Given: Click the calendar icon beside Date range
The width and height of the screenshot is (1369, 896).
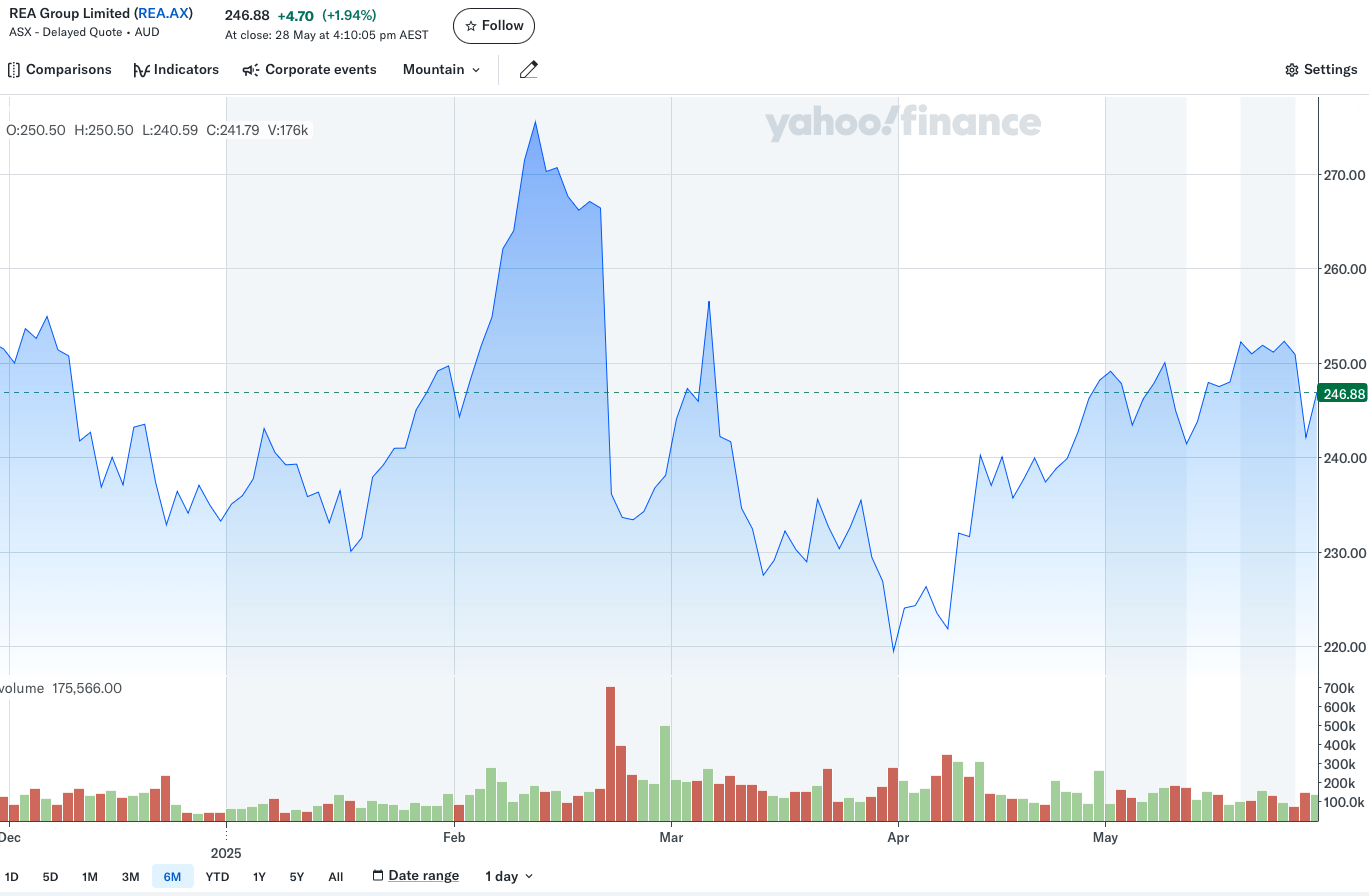Looking at the screenshot, I should click(x=378, y=876).
